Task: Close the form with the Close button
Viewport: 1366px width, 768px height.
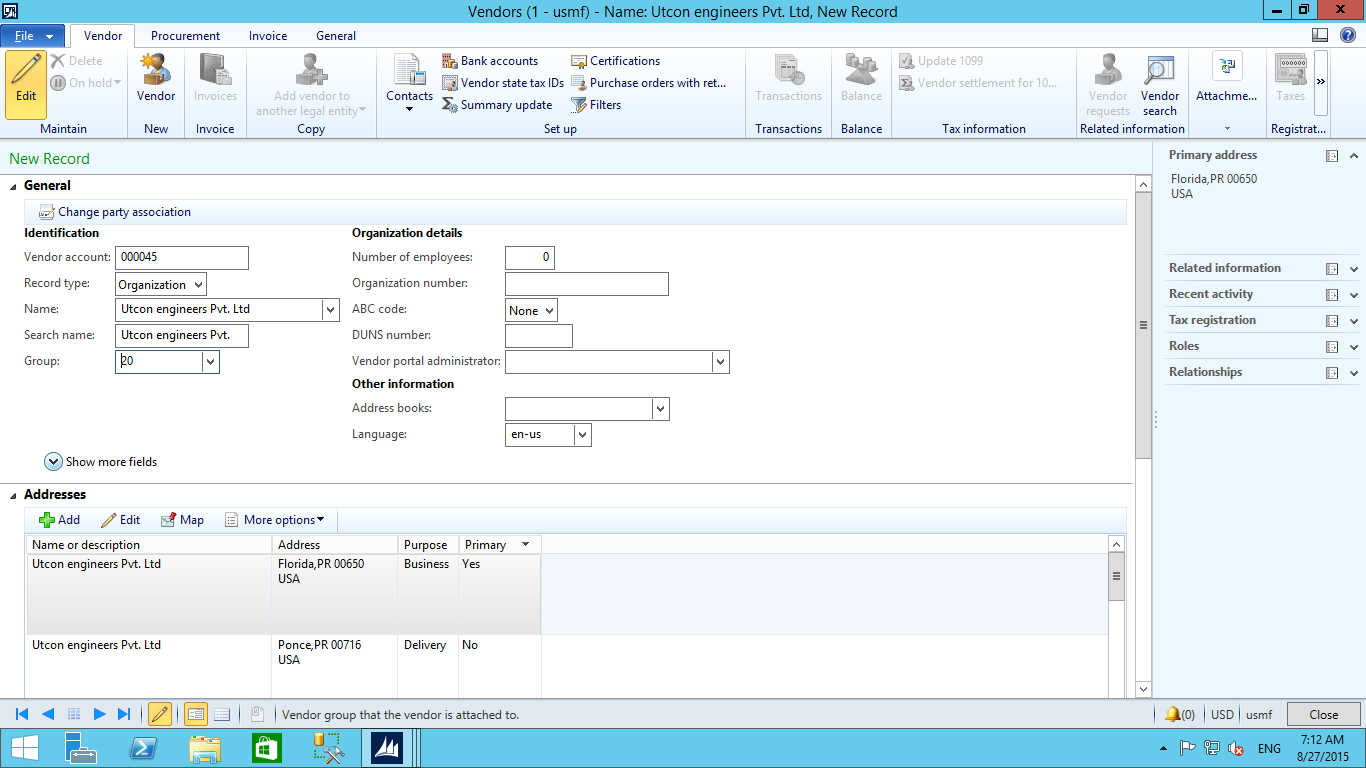Action: click(x=1323, y=715)
